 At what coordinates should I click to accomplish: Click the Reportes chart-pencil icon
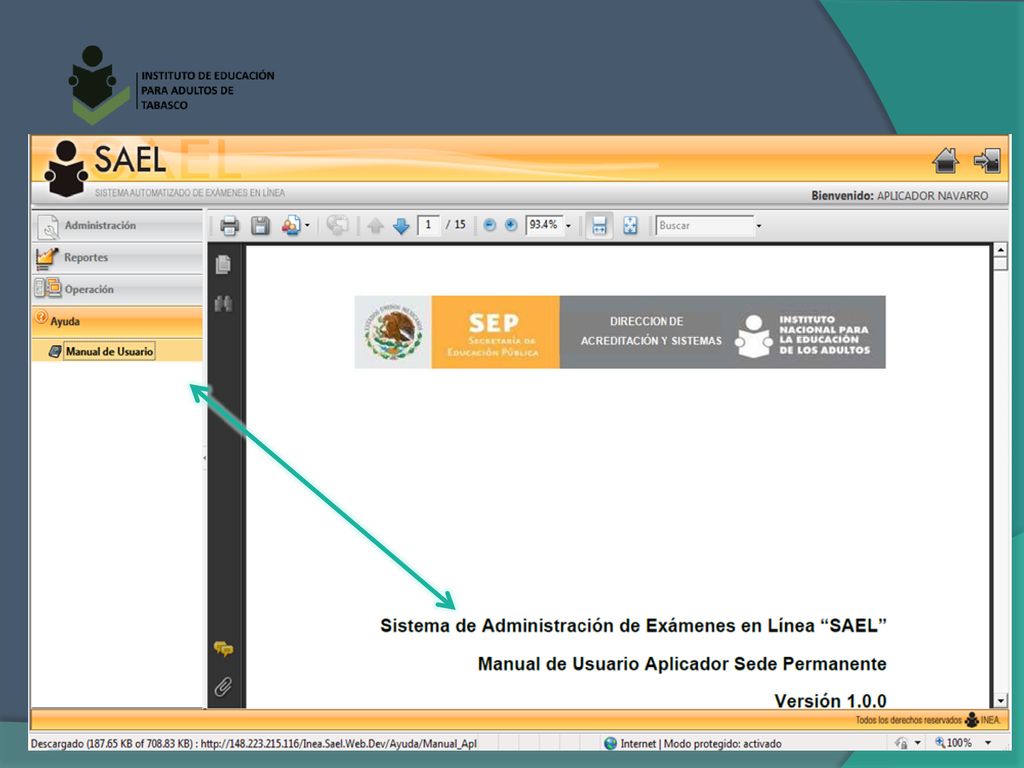[x=47, y=259]
